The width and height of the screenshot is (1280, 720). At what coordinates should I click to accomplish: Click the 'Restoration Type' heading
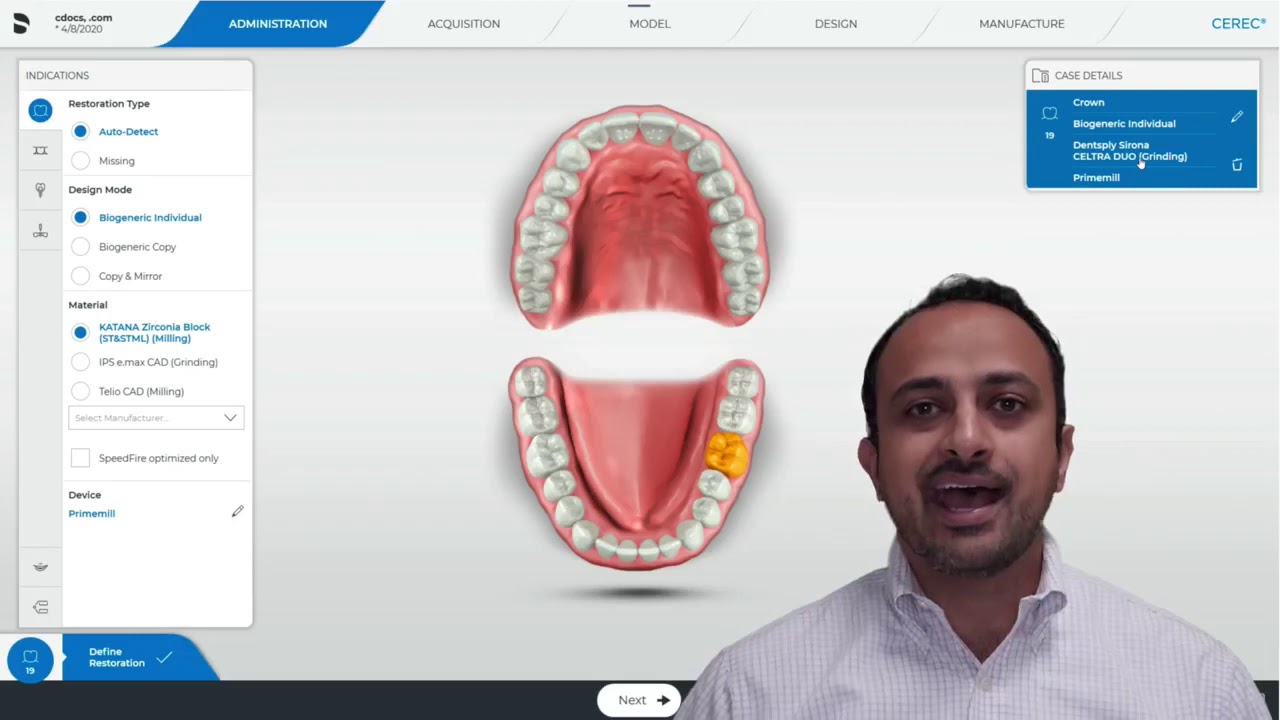pyautogui.click(x=109, y=103)
